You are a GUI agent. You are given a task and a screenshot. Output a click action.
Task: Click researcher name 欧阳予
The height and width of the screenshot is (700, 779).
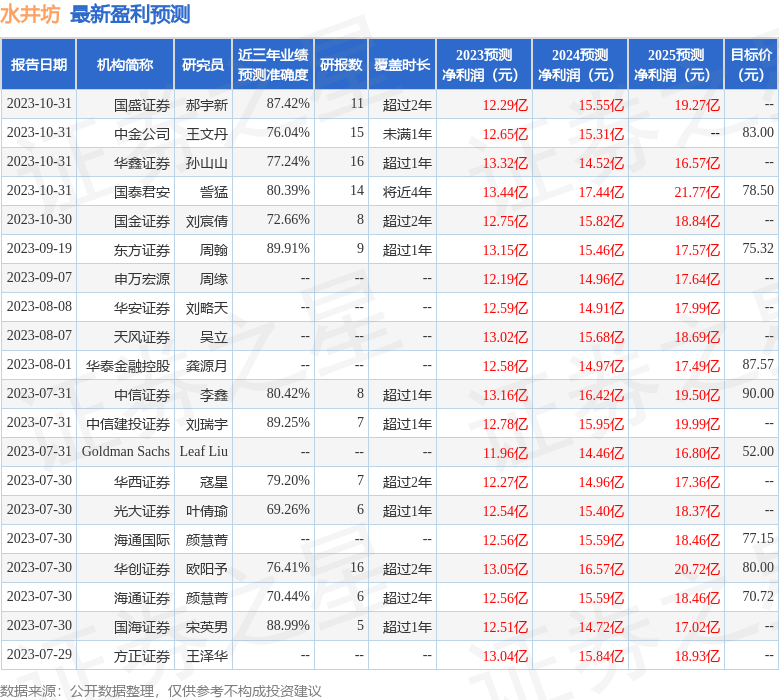tap(207, 569)
